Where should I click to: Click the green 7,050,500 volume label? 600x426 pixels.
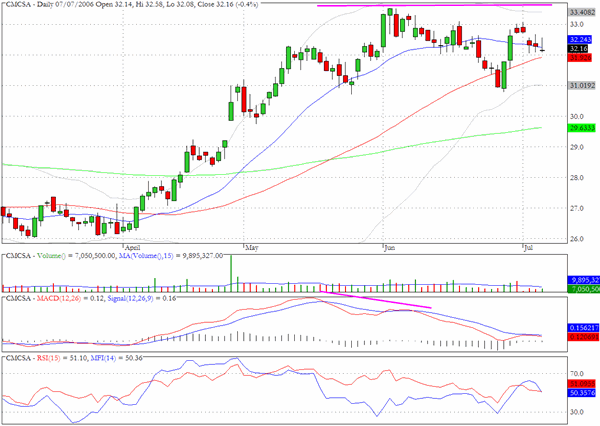coord(583,289)
